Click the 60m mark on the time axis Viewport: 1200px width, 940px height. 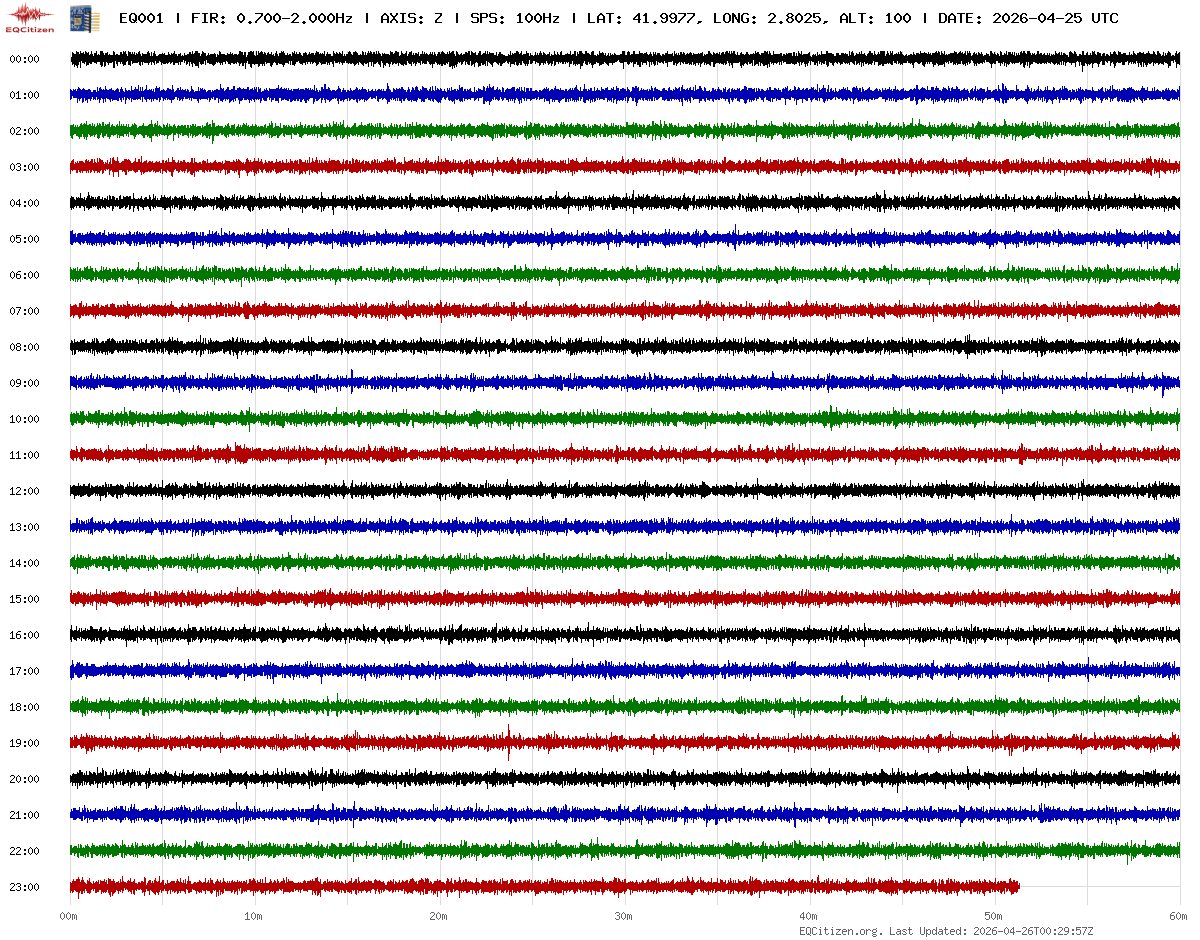click(x=1179, y=916)
